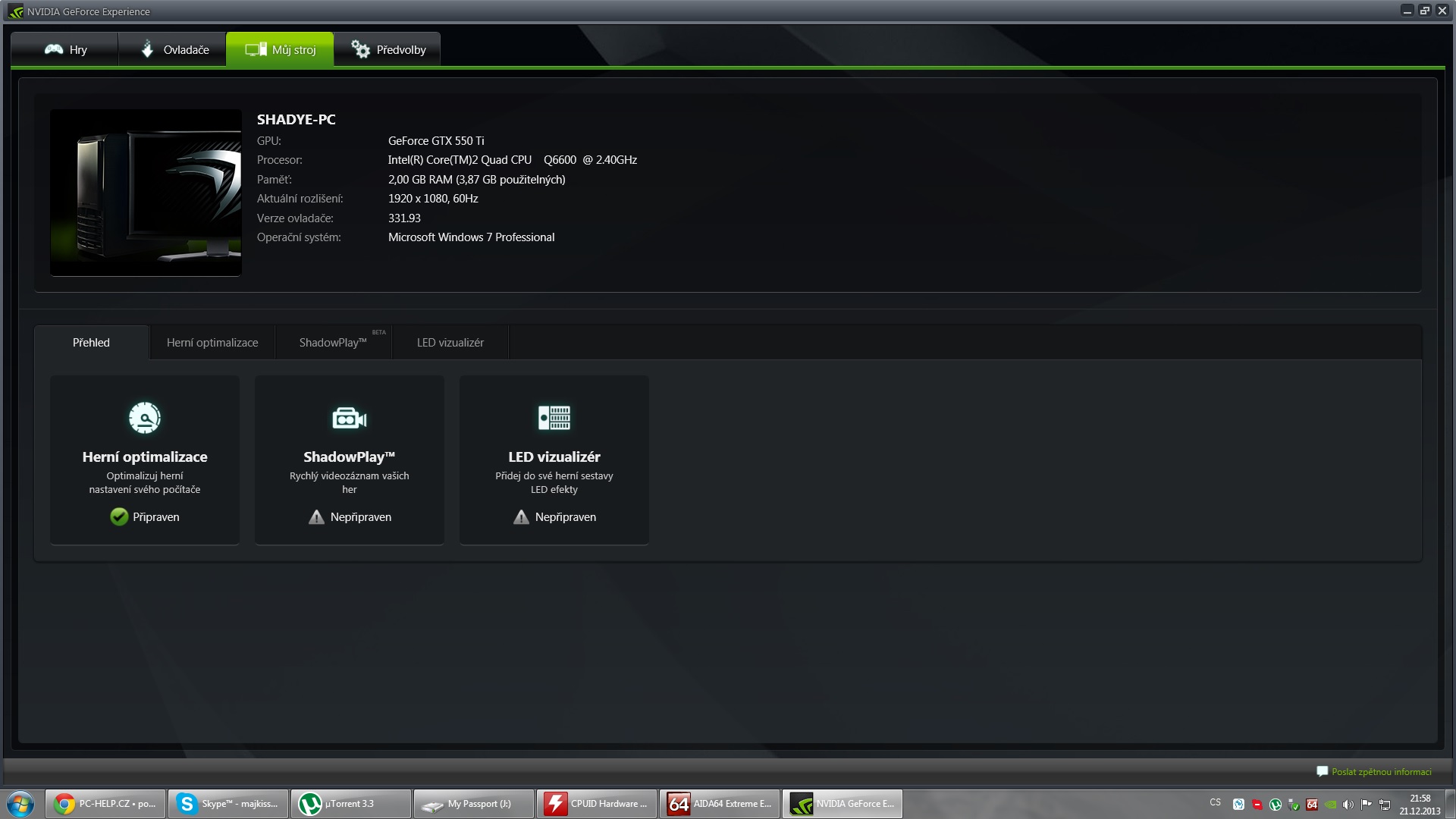Switch to the Ovladače tab

[x=172, y=49]
